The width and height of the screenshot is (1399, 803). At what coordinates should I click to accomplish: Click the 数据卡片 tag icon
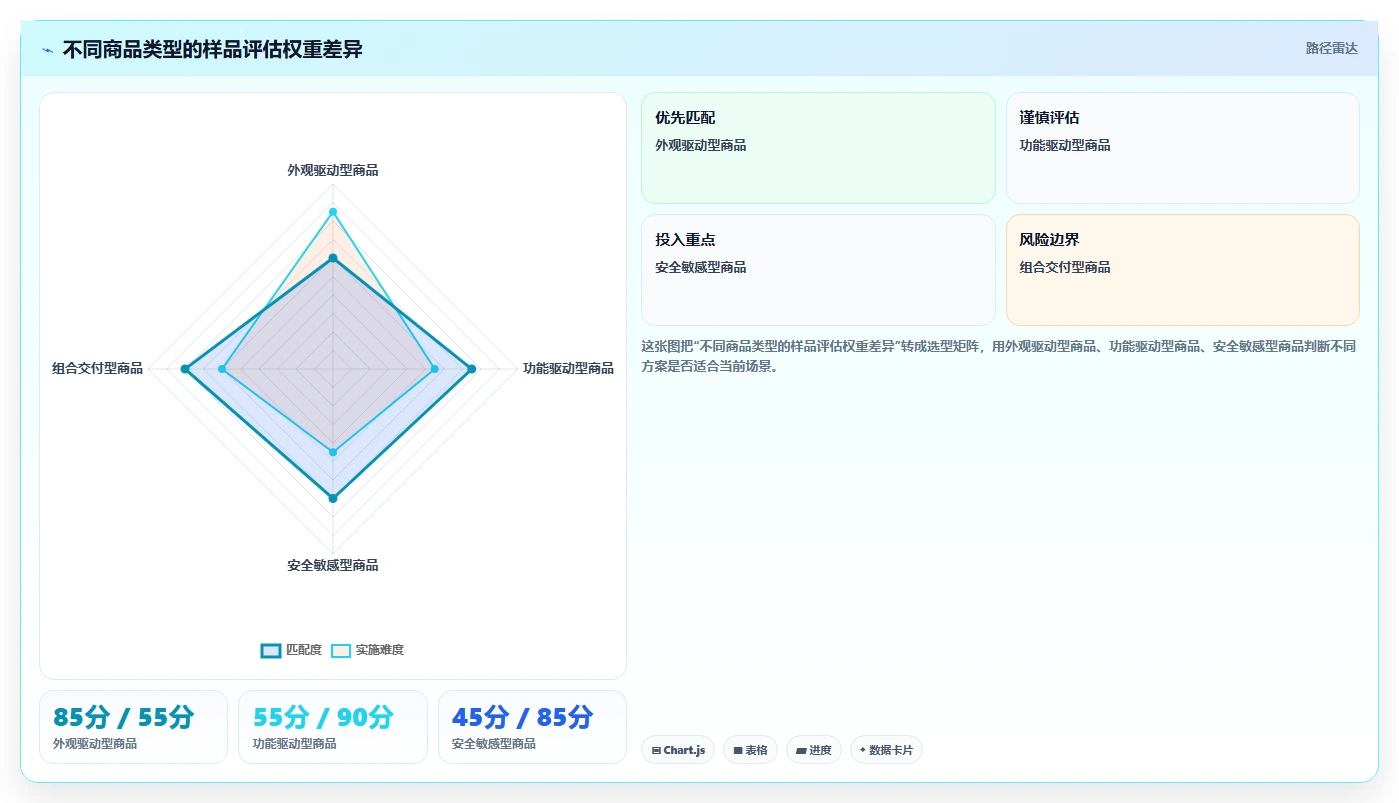click(862, 749)
